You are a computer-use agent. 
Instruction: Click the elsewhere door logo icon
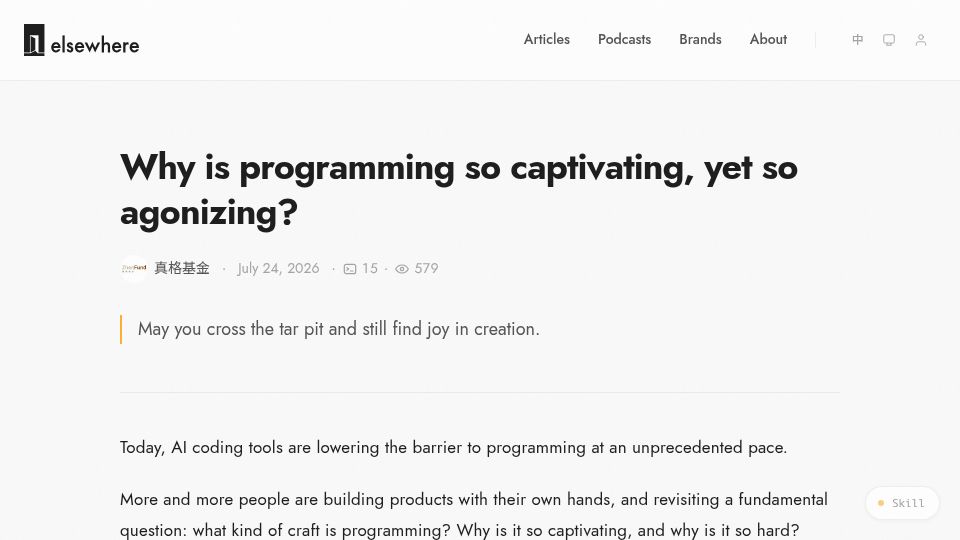pyautogui.click(x=34, y=40)
